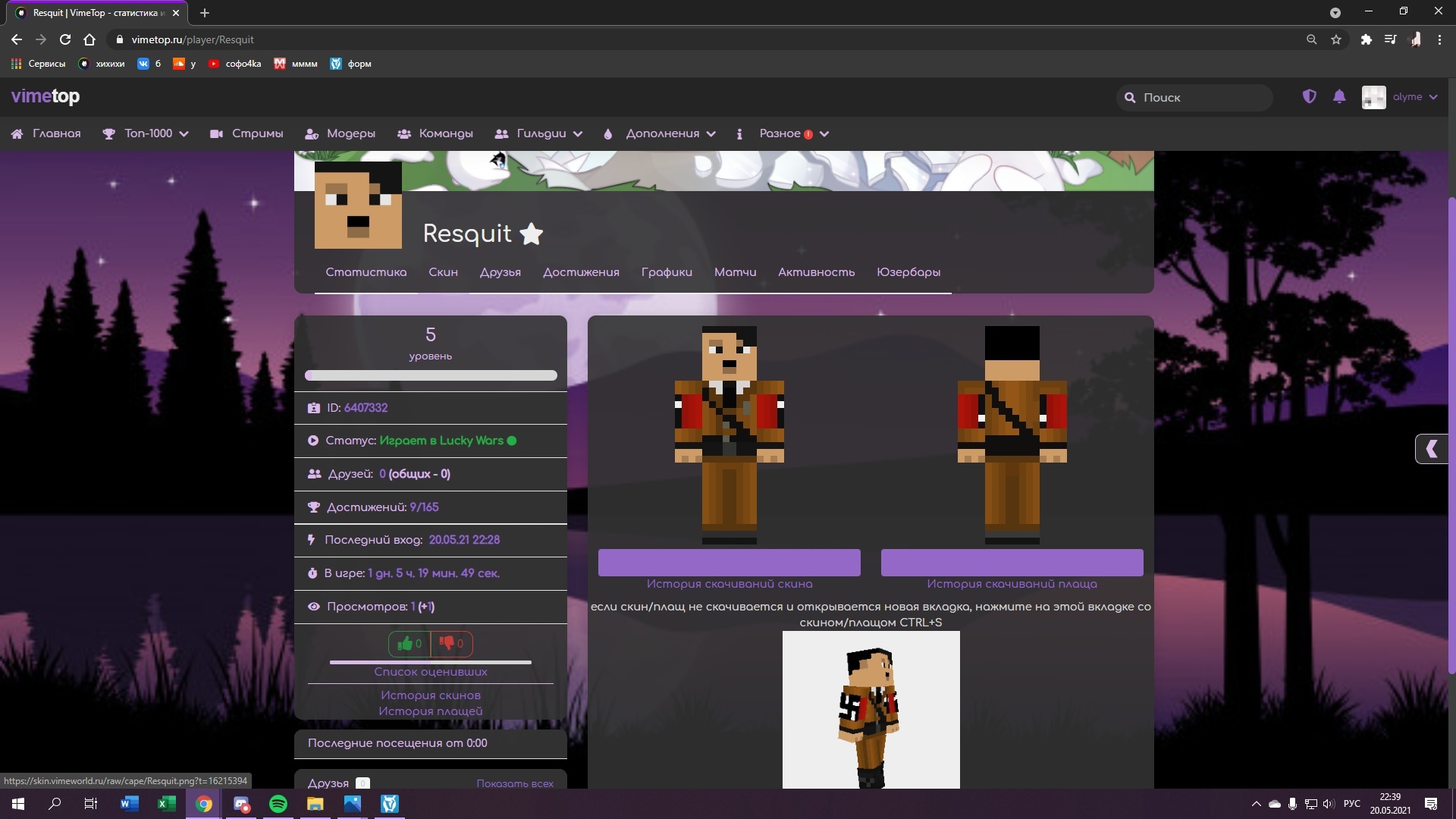Image resolution: width=1456 pixels, height=819 pixels.
Task: Click the info icon in navigation
Action: tap(739, 133)
